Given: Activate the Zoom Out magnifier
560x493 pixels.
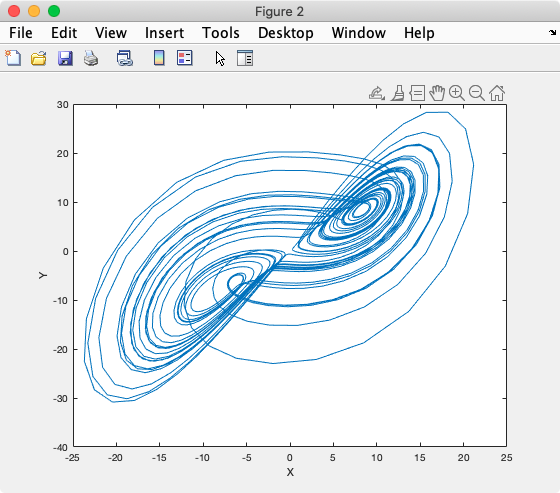Looking at the screenshot, I should [x=477, y=93].
